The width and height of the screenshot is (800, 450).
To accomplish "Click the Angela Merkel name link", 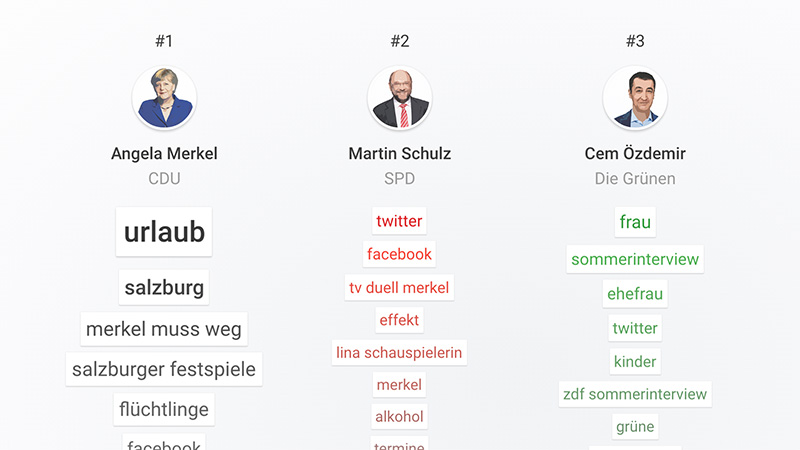I will [x=164, y=154].
